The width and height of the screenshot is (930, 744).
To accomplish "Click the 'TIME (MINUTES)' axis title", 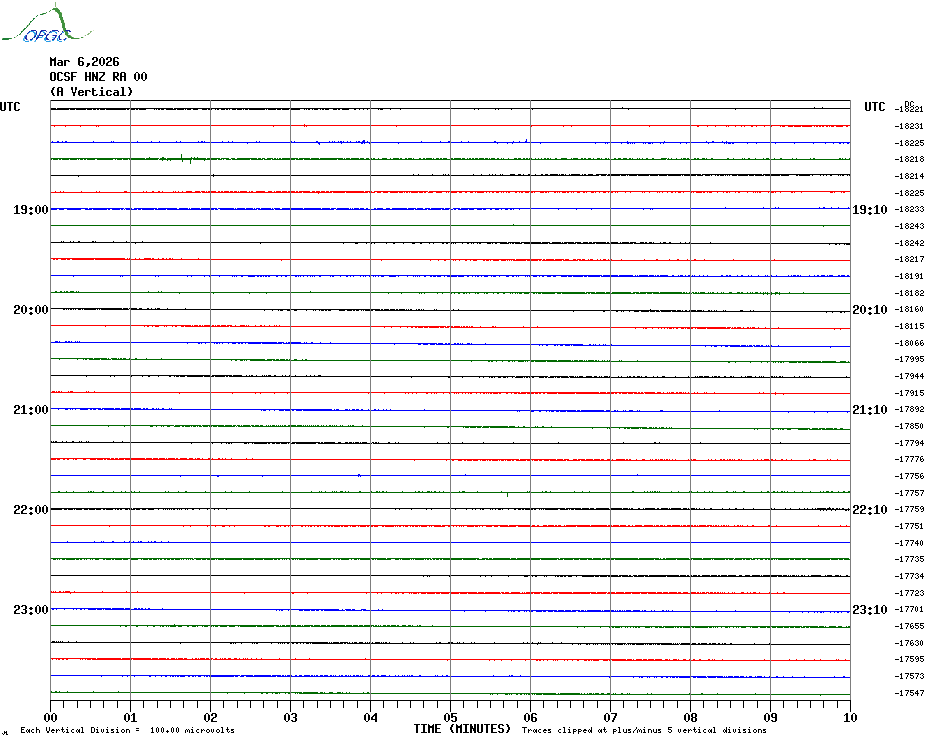I will 462,729.
